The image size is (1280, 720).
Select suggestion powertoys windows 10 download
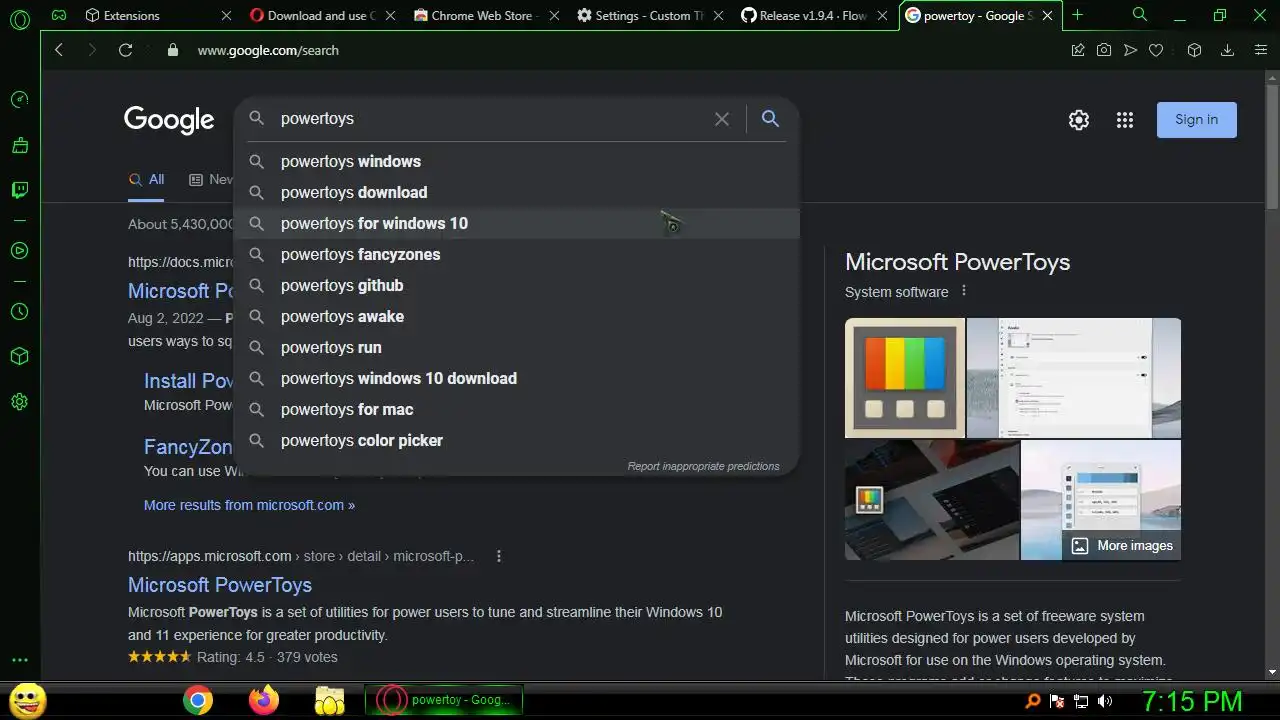coord(517,378)
